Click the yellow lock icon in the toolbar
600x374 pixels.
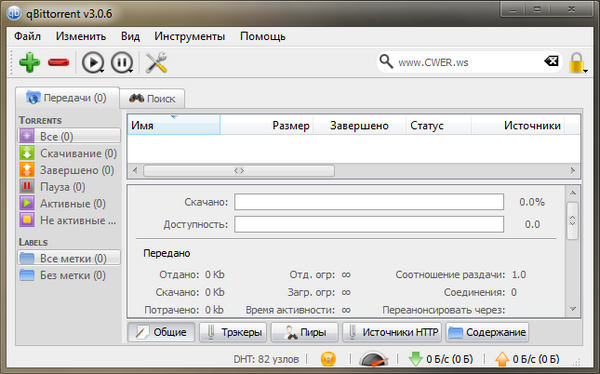[577, 63]
